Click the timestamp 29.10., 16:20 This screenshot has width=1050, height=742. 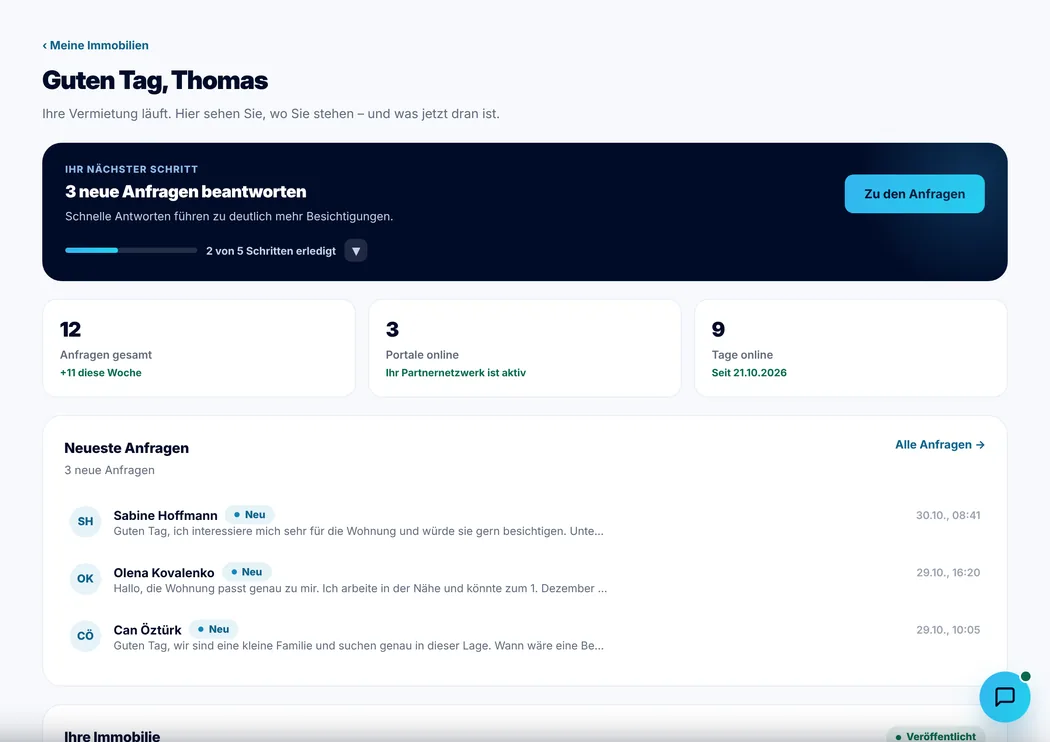point(948,573)
